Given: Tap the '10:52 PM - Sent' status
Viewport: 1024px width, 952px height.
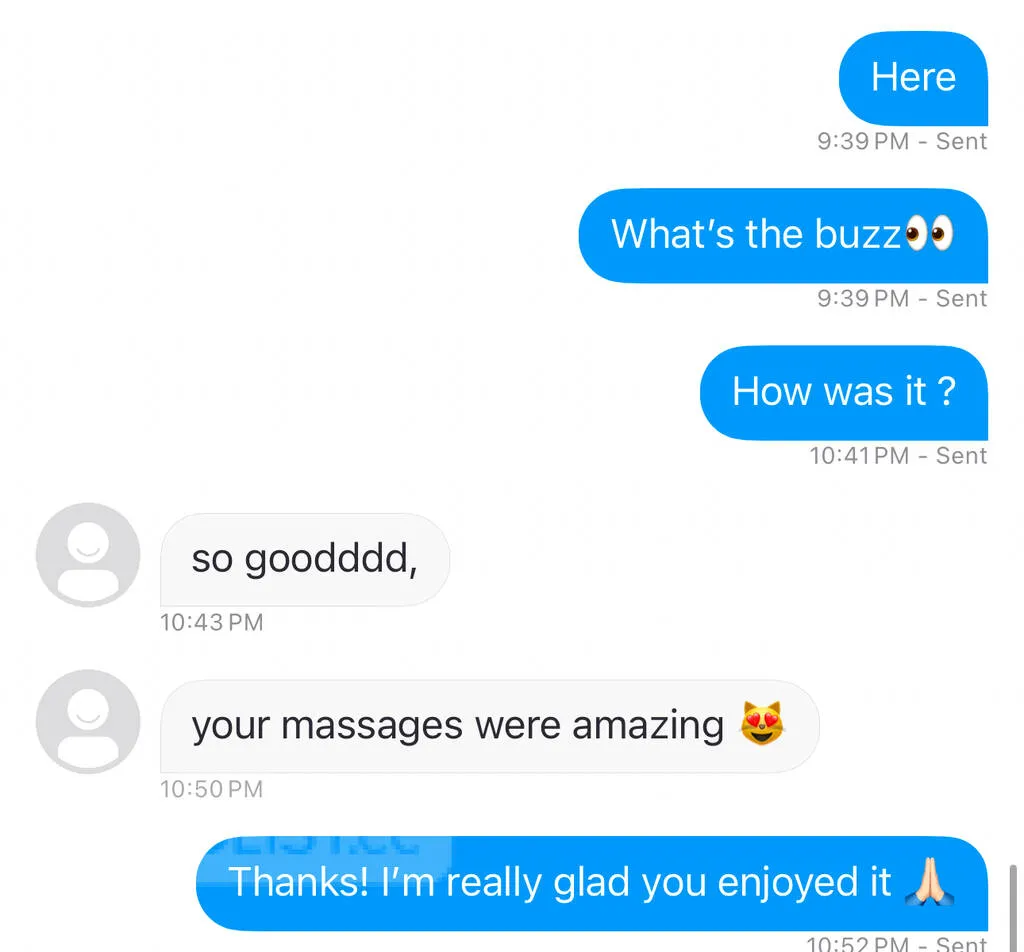Looking at the screenshot, I should coord(897,944).
